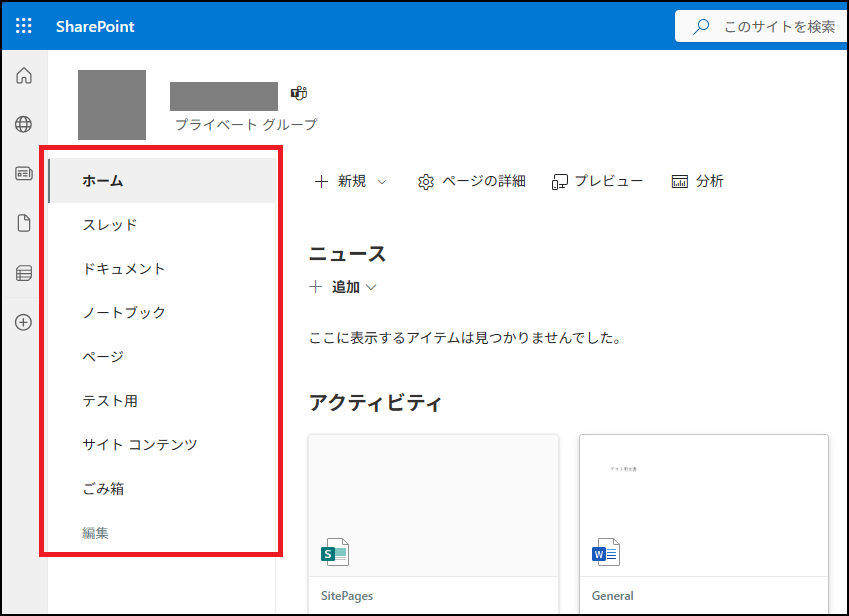849x616 pixels.
Task: Open the SitePages activity card
Action: 433,525
